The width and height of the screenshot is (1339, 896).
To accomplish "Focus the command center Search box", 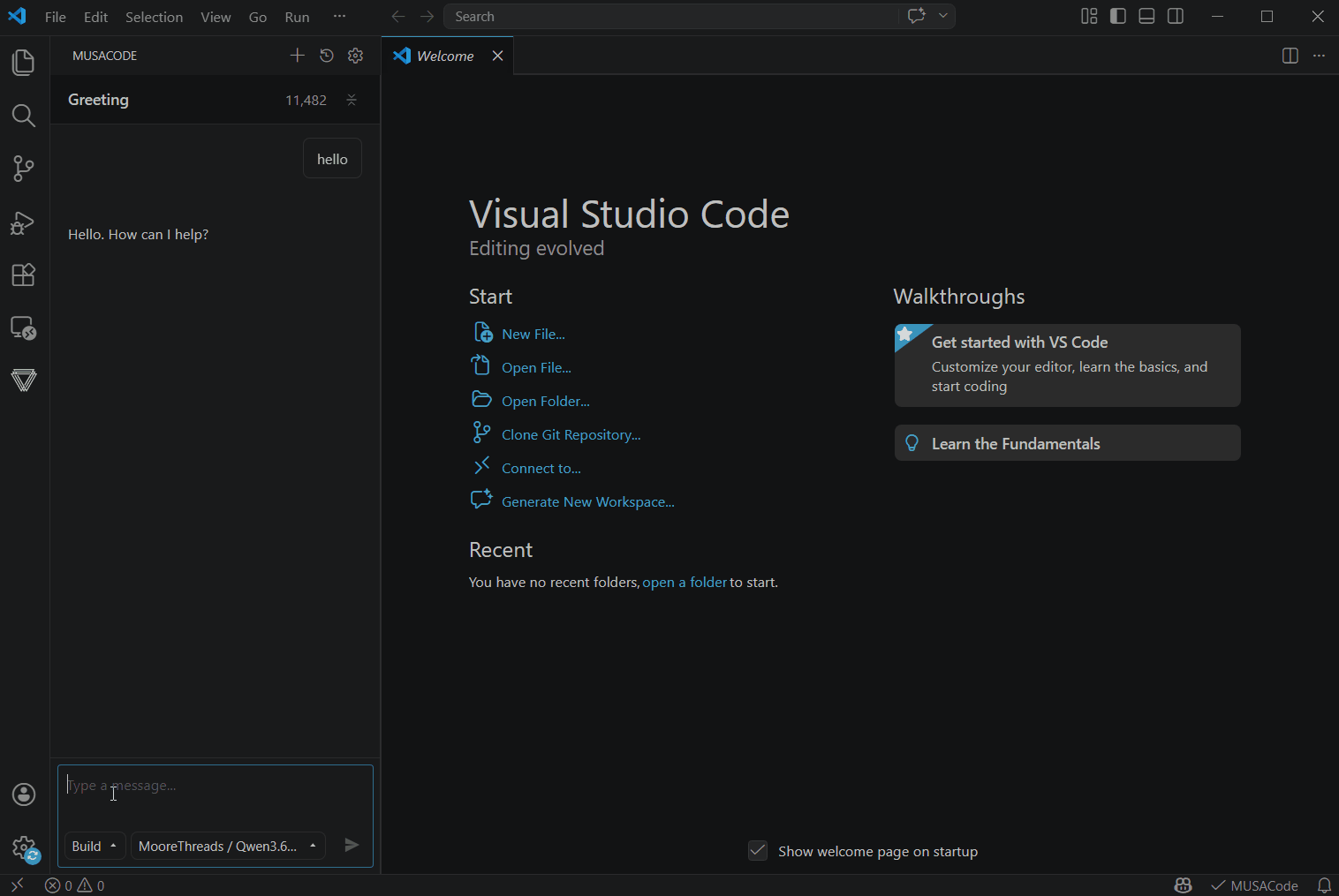I will click(x=671, y=17).
